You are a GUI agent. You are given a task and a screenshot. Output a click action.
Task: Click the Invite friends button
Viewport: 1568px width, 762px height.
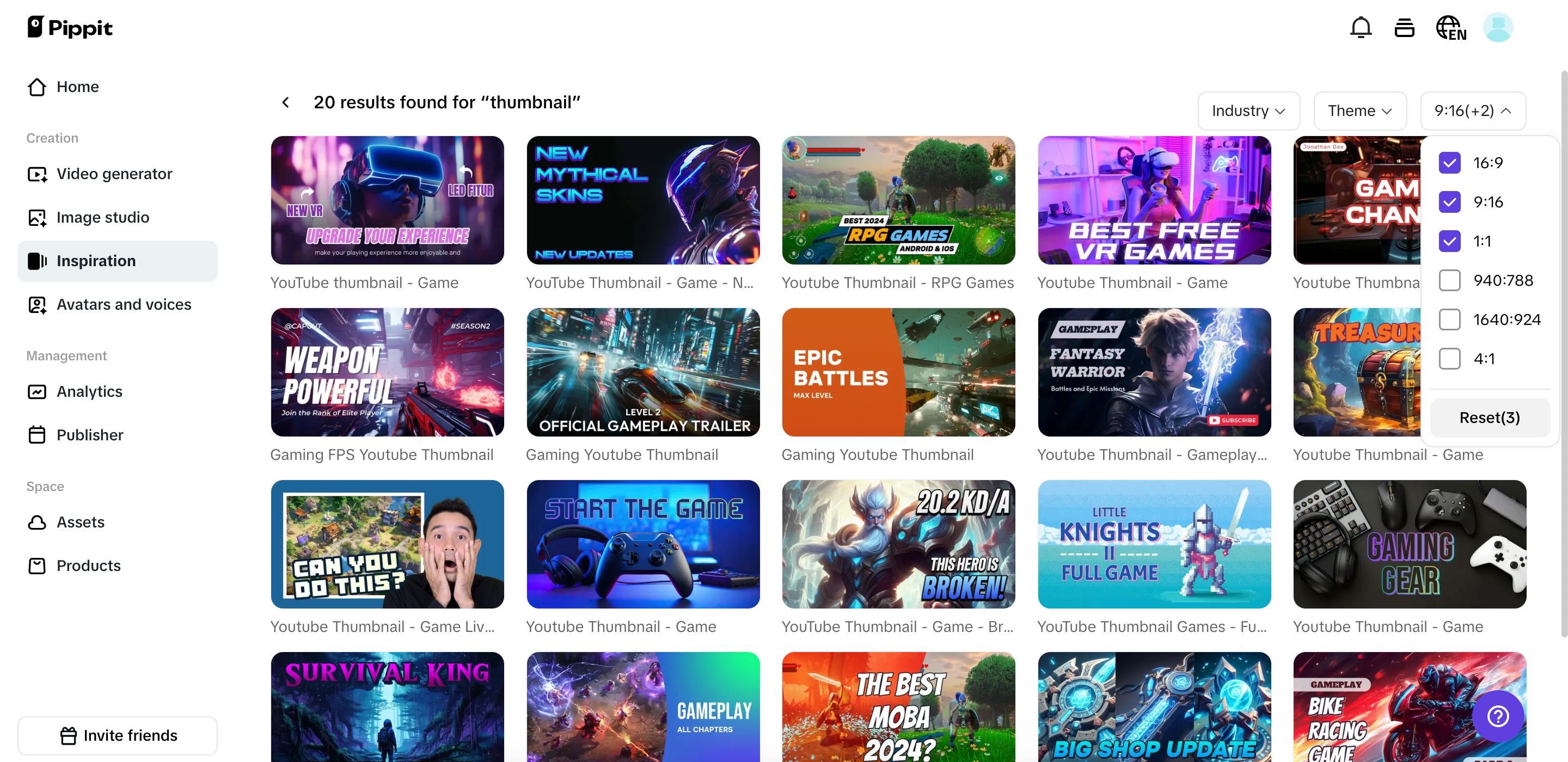point(118,735)
